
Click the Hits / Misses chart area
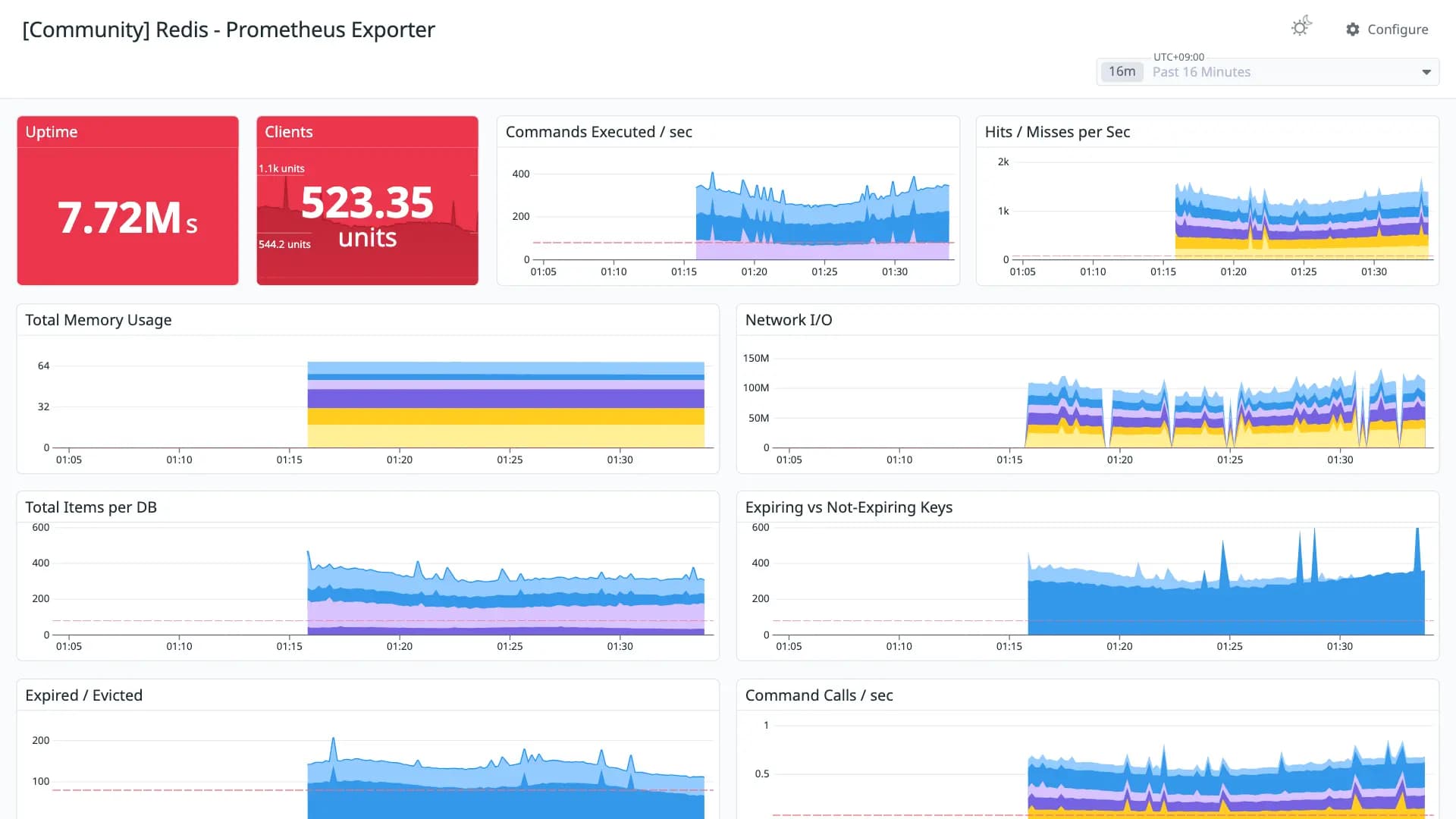pos(1222,212)
